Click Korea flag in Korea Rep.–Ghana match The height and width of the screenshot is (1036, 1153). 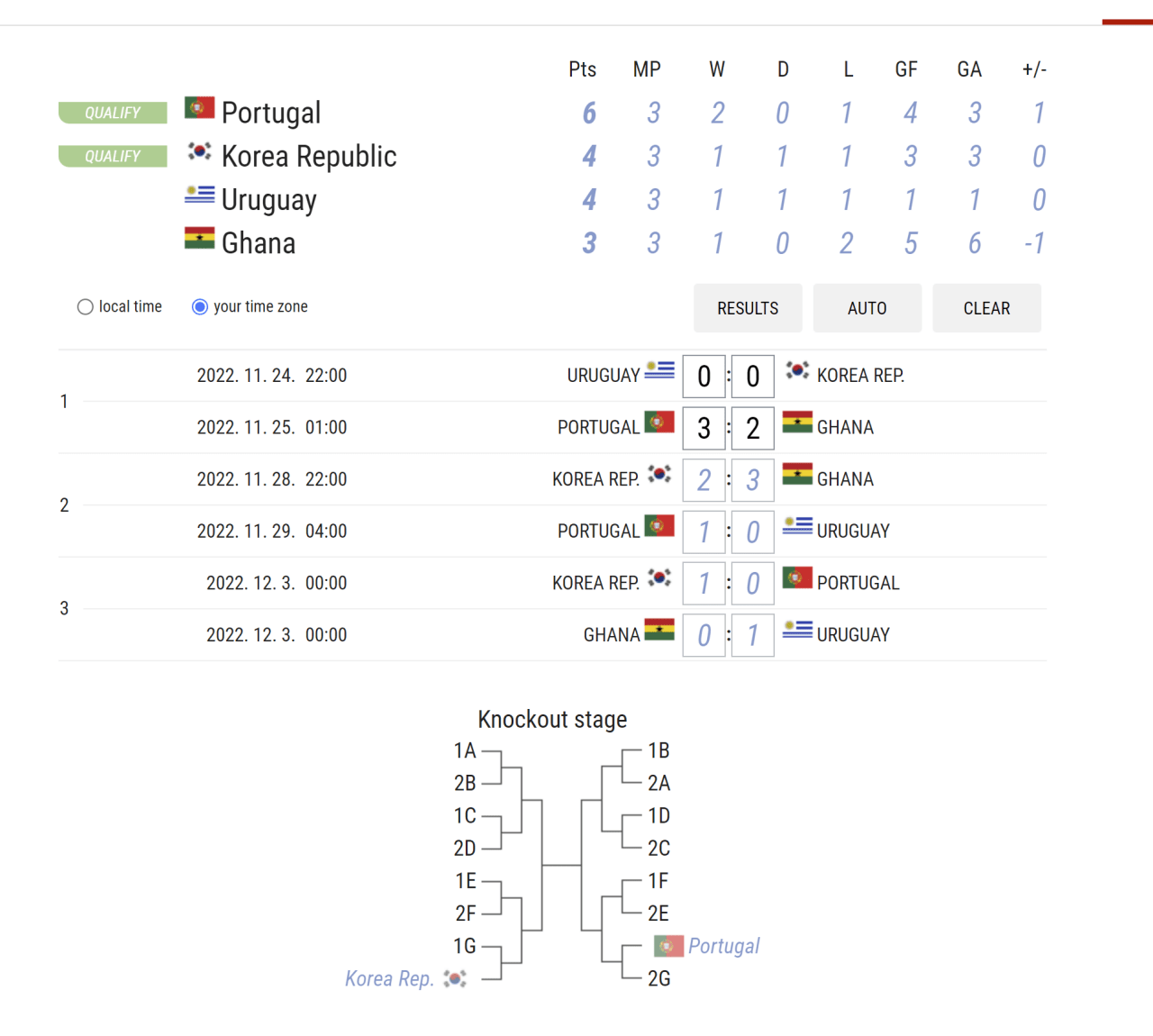(659, 474)
